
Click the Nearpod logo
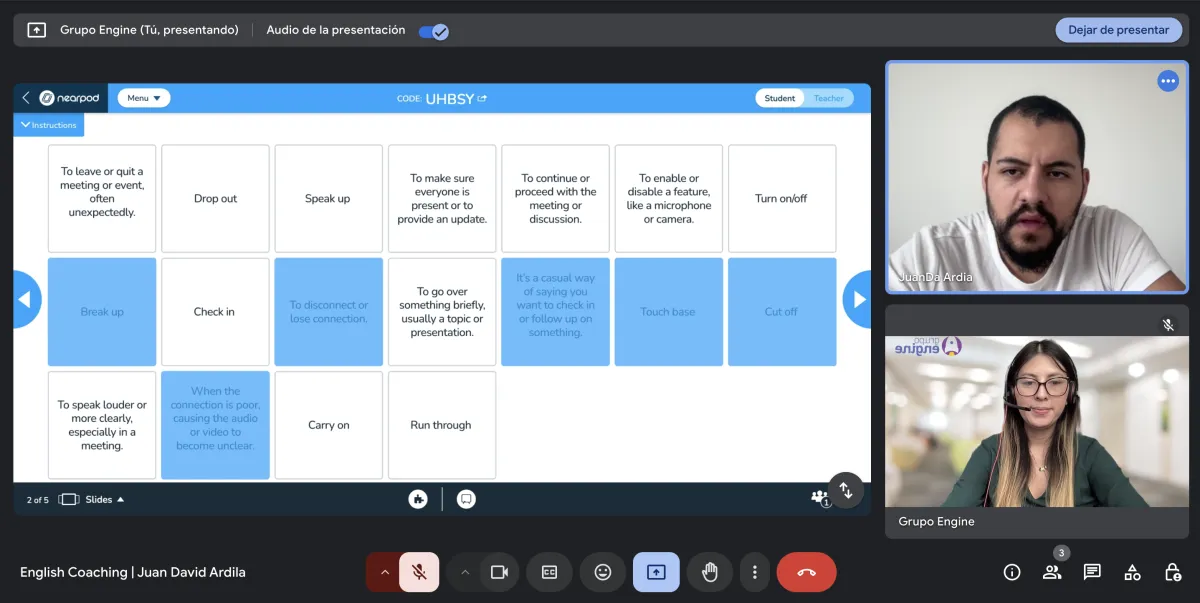[69, 98]
